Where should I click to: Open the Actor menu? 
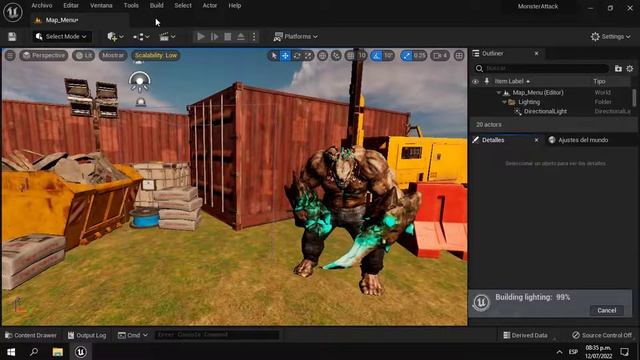[210, 6]
